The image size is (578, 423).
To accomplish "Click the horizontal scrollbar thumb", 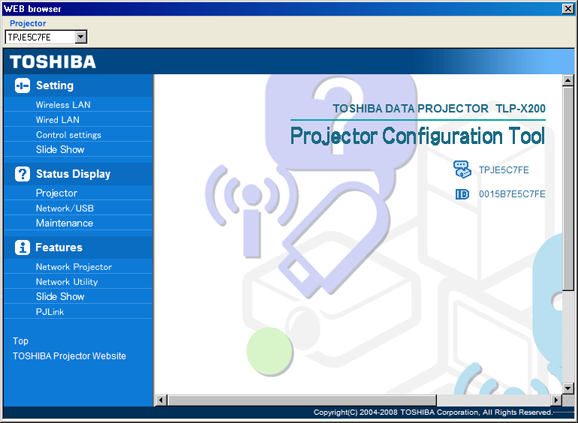I will click(302, 400).
